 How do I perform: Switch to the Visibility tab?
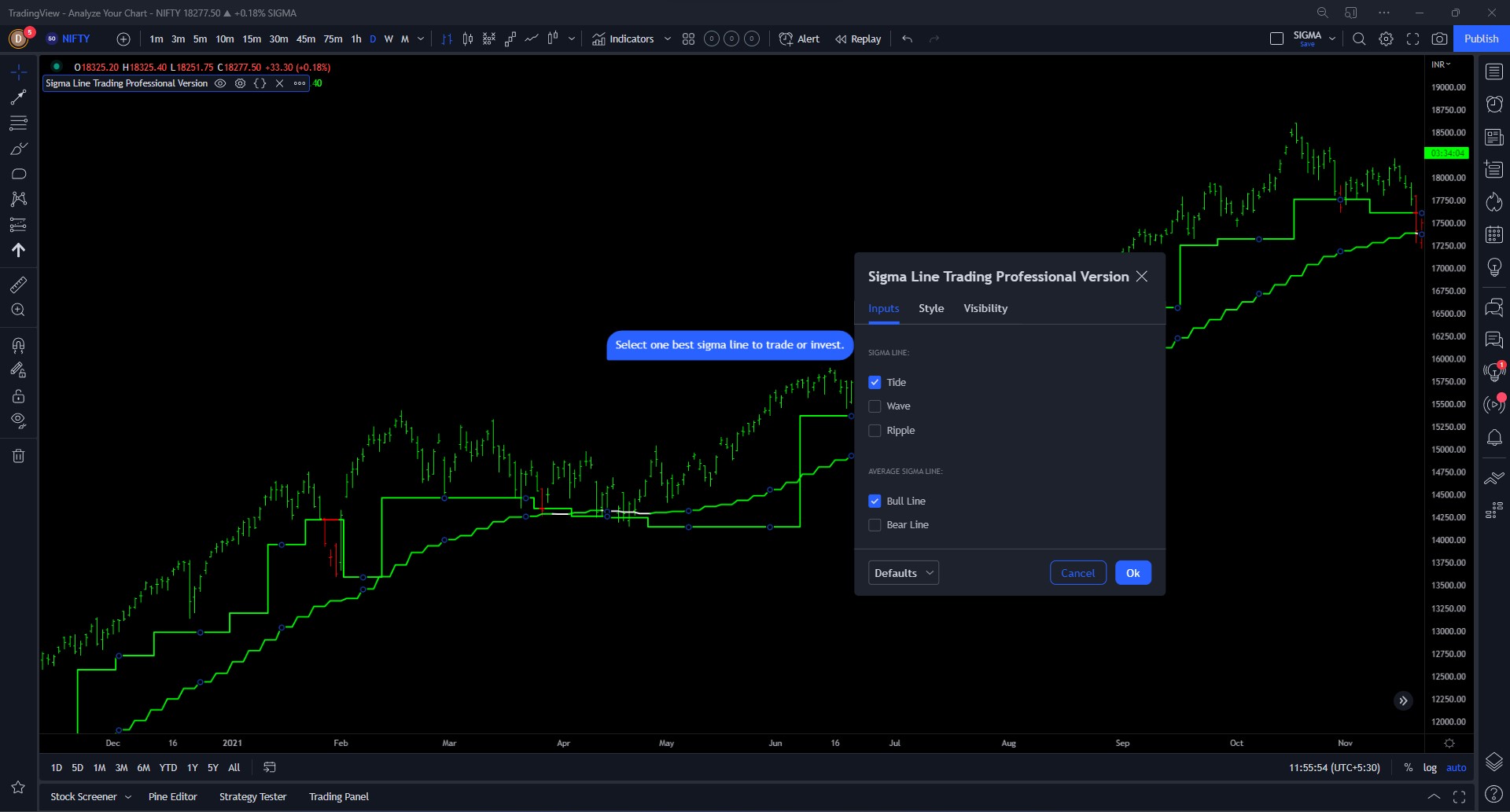[x=985, y=308]
